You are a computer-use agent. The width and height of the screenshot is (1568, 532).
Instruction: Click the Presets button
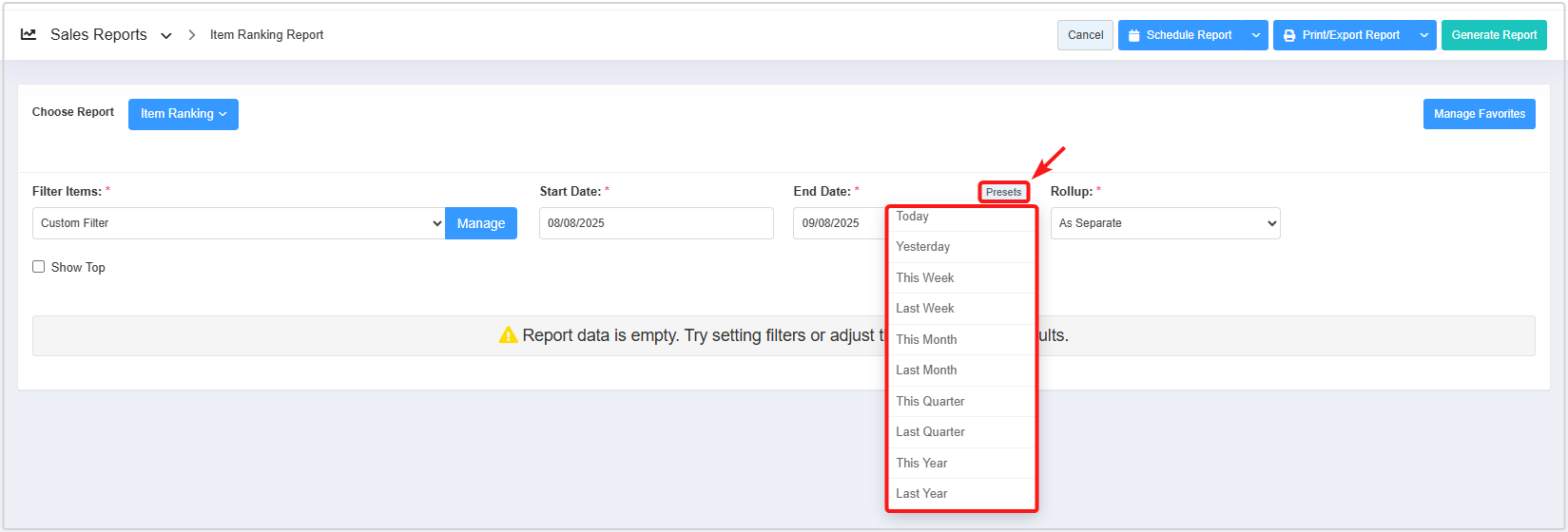[1003, 192]
